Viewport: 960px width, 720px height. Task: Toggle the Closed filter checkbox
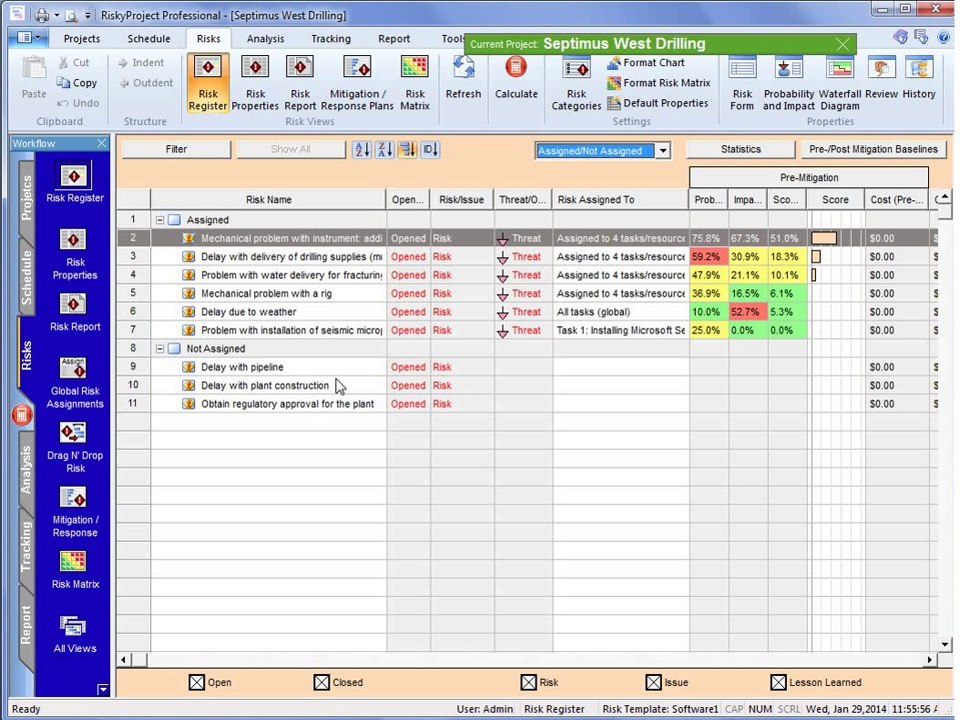pos(321,682)
